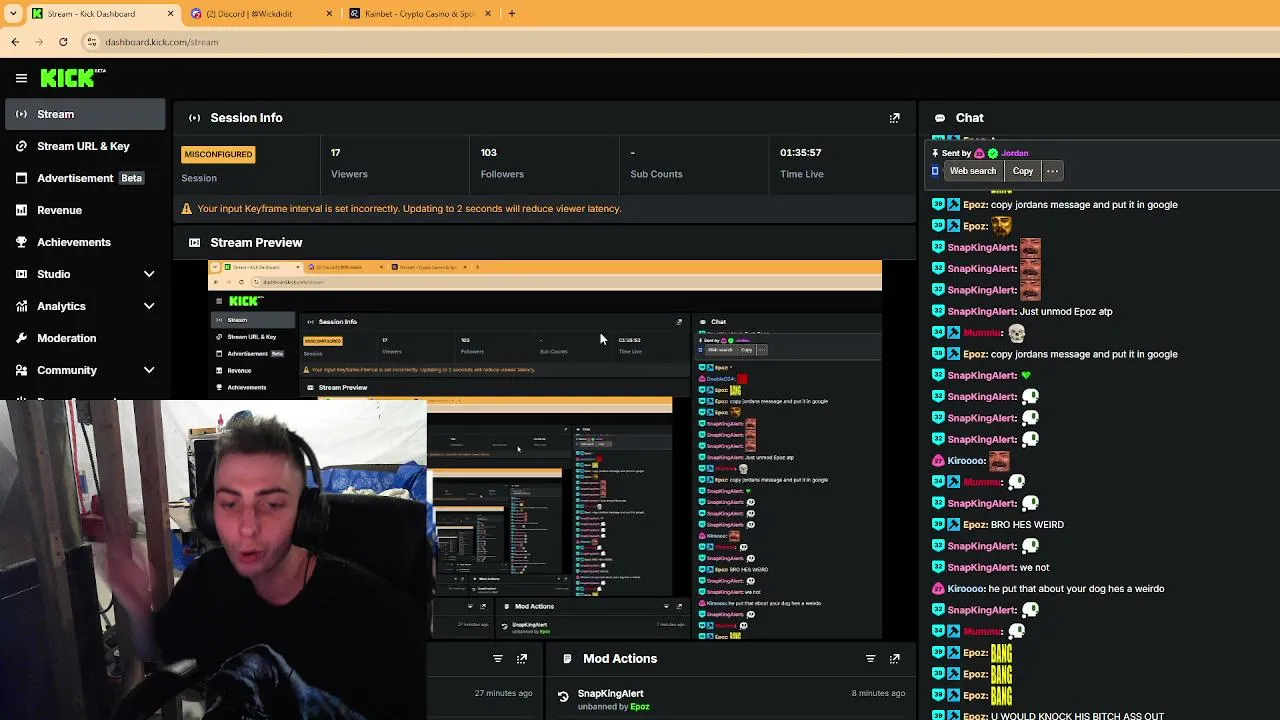Expand the Community sidebar section
This screenshot has height=720, width=1280.
pos(149,370)
